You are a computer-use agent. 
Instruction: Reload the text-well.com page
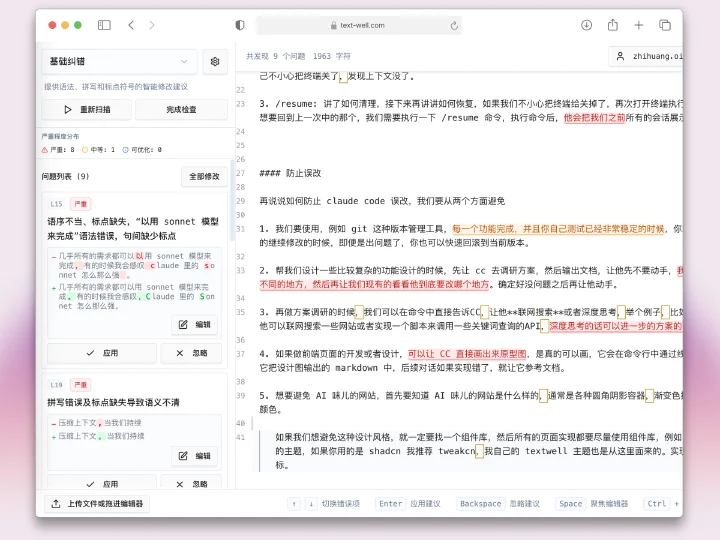point(454,25)
